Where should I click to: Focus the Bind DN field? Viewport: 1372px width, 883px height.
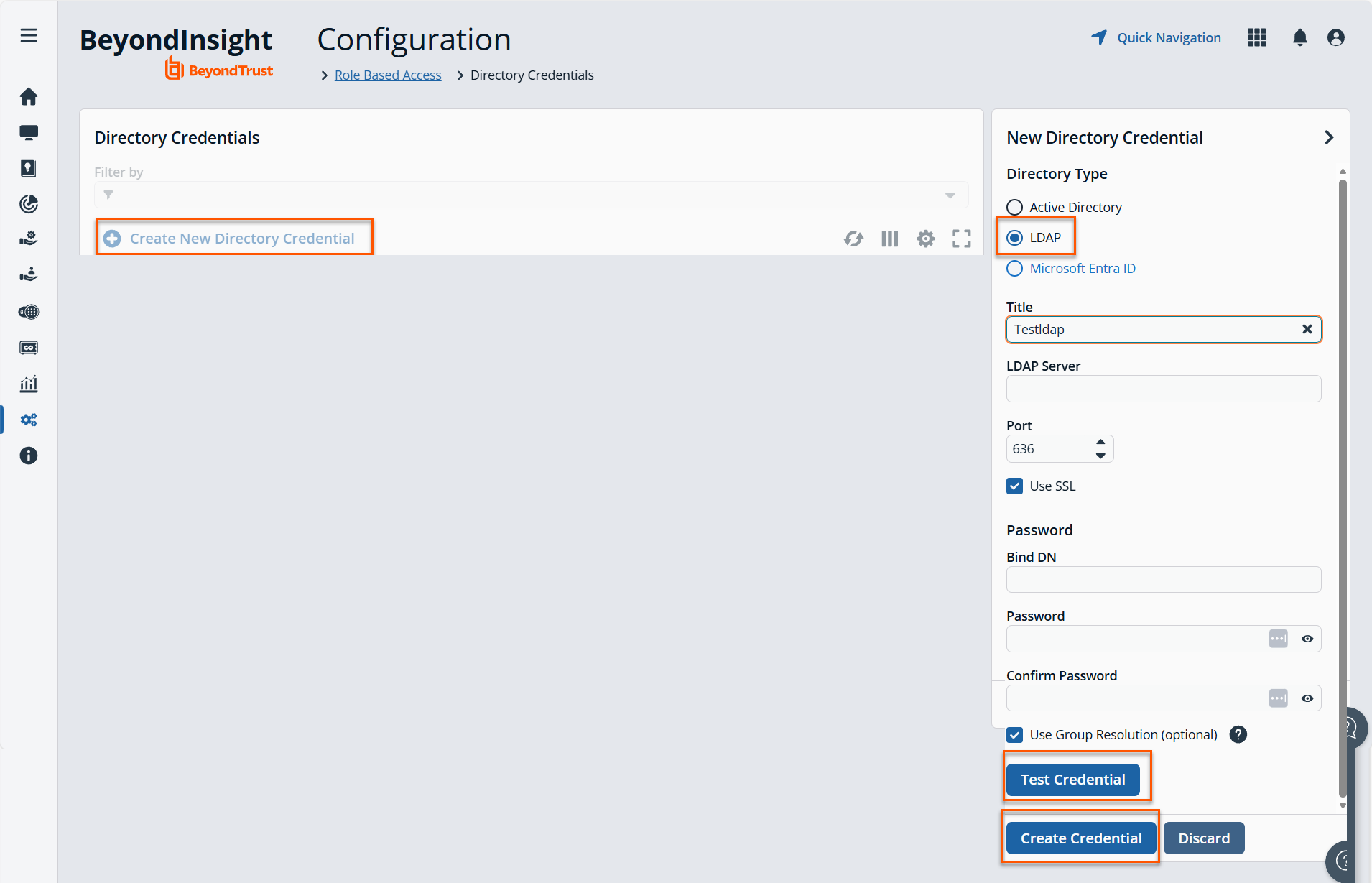tap(1164, 580)
